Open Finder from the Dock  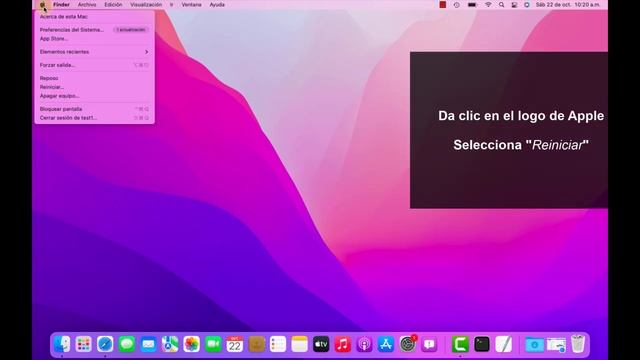pos(62,344)
